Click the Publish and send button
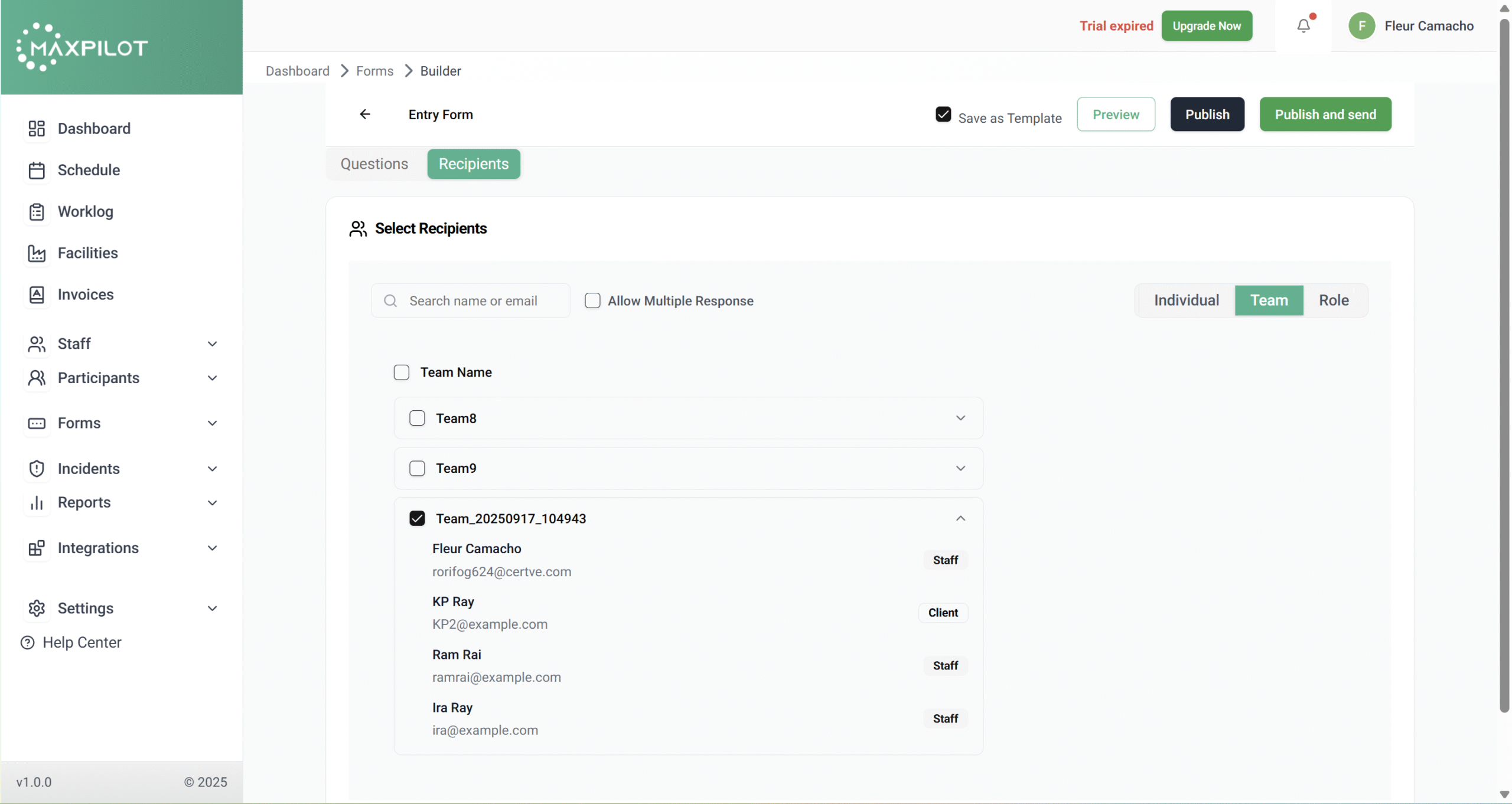 1325,115
